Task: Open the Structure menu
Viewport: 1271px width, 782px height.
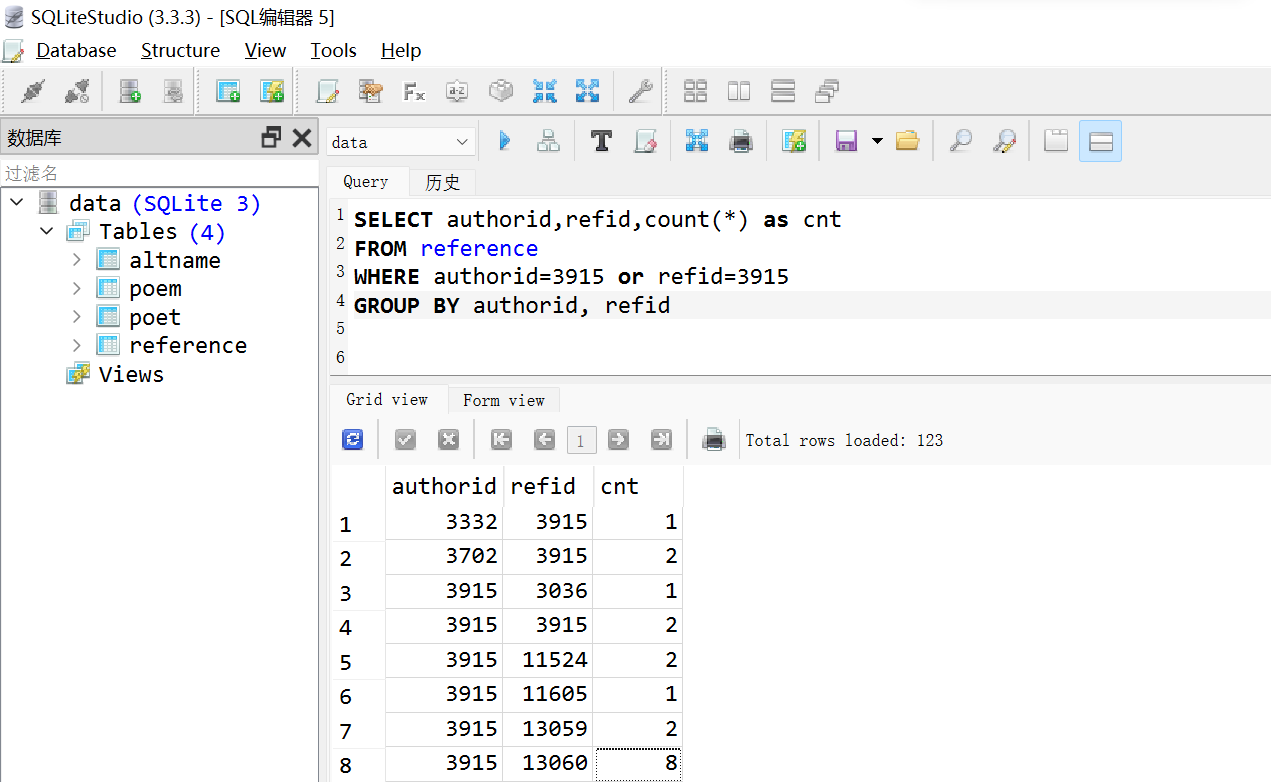Action: [x=180, y=50]
